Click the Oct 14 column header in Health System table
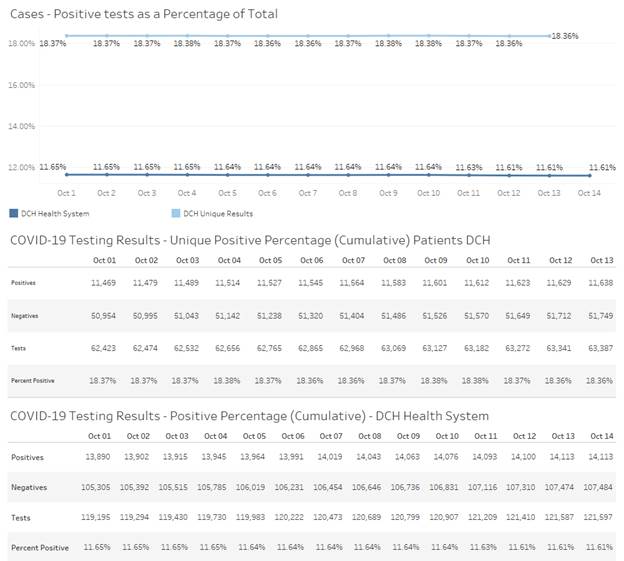 601,436
